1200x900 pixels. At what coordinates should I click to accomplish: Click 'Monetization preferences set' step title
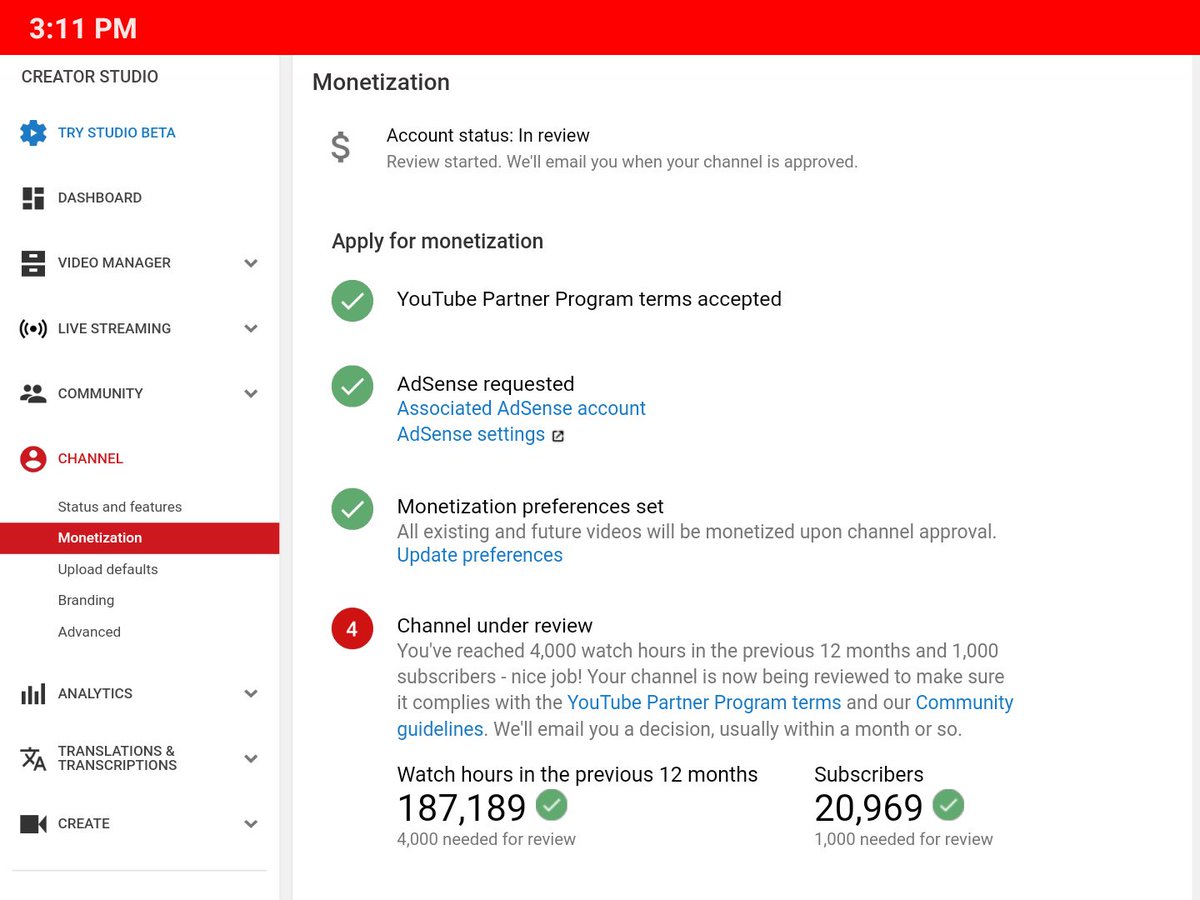[x=530, y=506]
